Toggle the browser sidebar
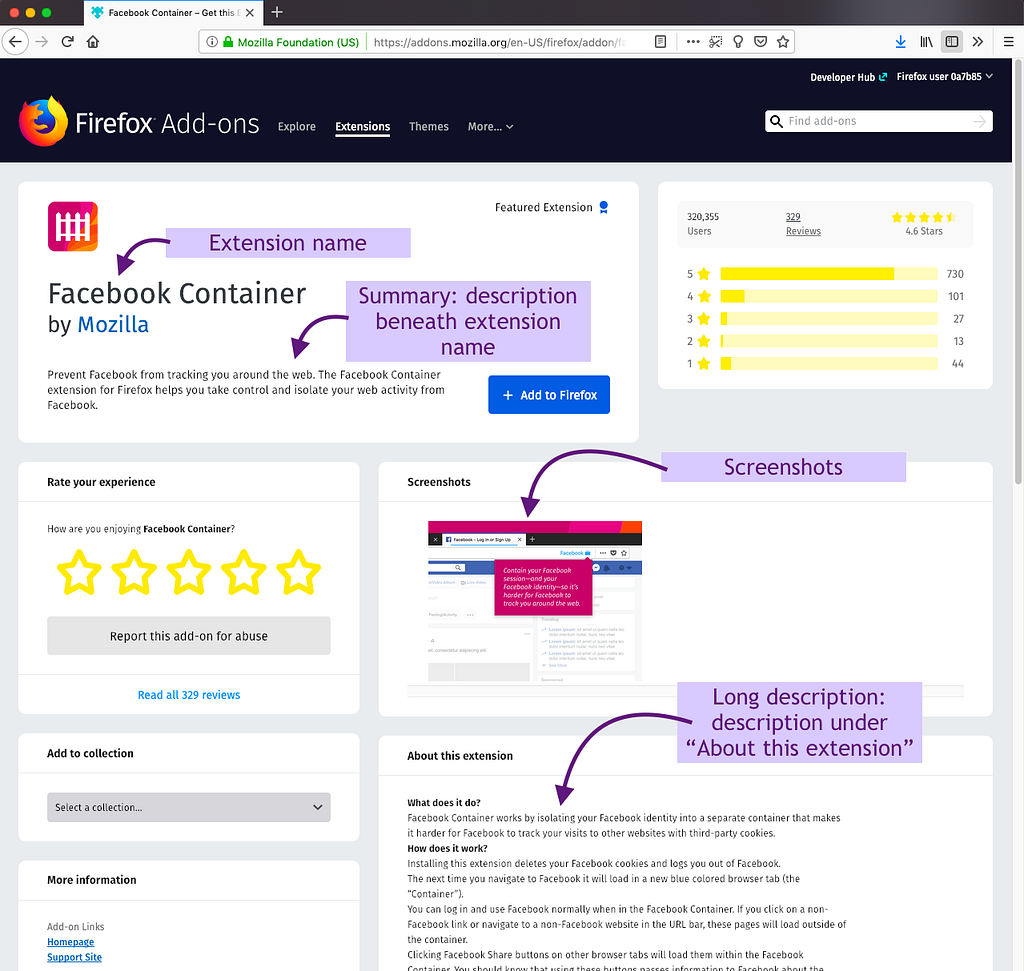The image size is (1024, 971). click(x=952, y=42)
